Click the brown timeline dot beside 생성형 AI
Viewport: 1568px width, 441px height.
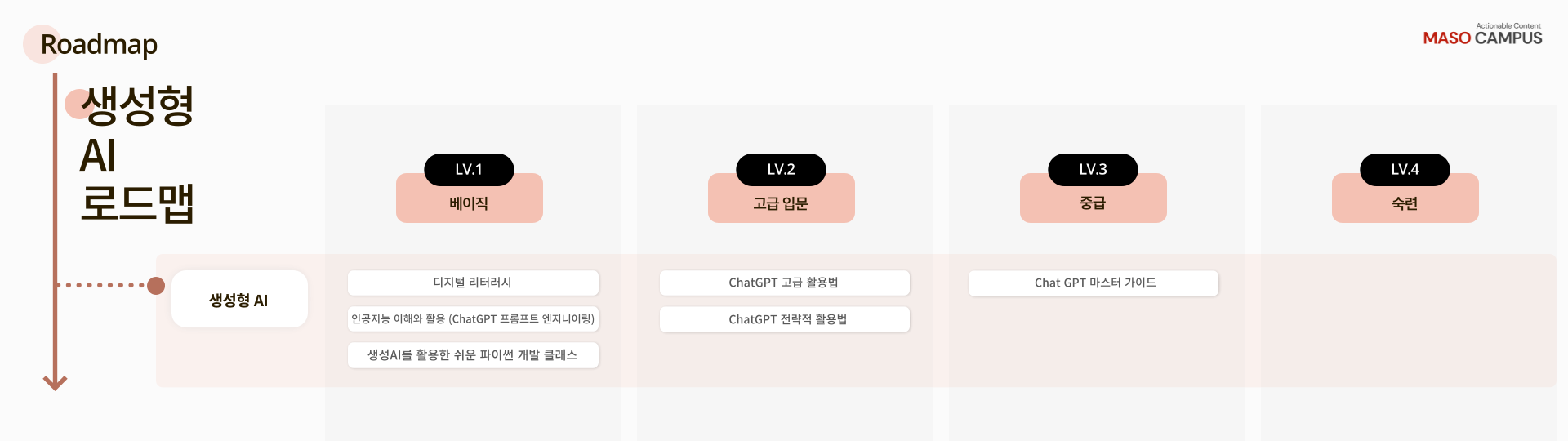click(156, 285)
